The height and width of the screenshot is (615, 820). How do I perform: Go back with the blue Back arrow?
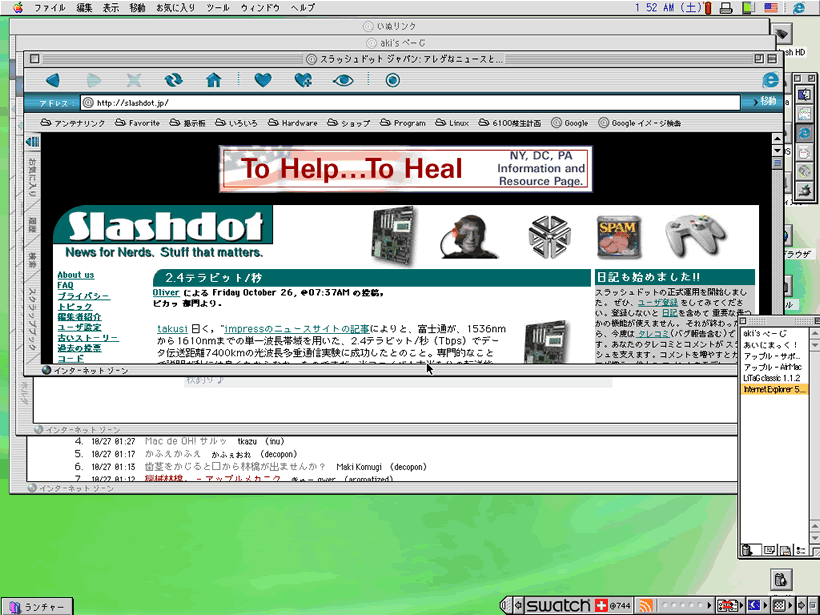[53, 80]
